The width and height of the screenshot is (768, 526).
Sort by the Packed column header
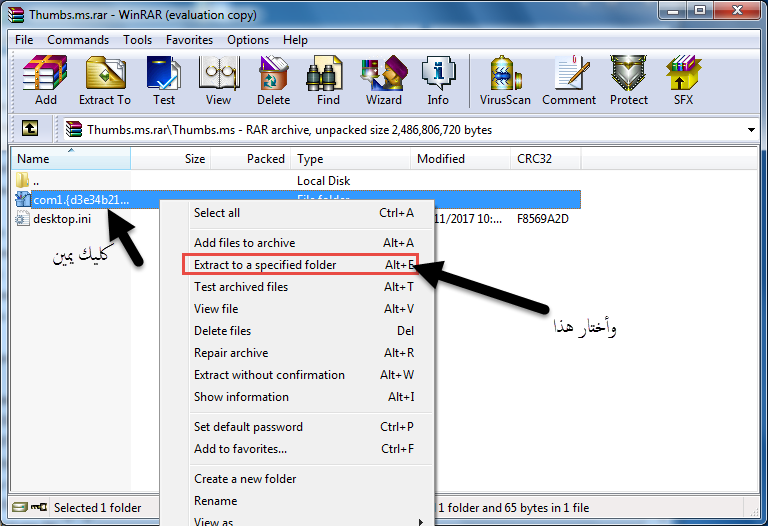pyautogui.click(x=251, y=159)
